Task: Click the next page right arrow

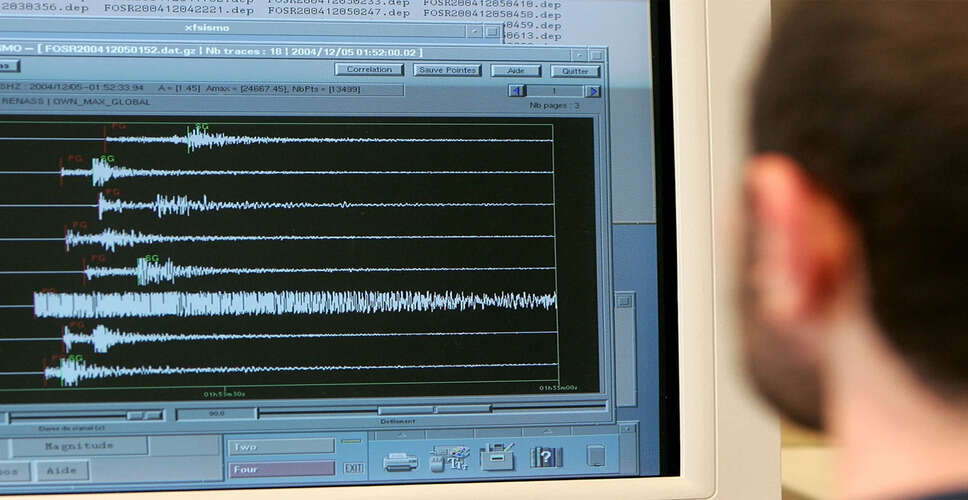Action: click(592, 91)
